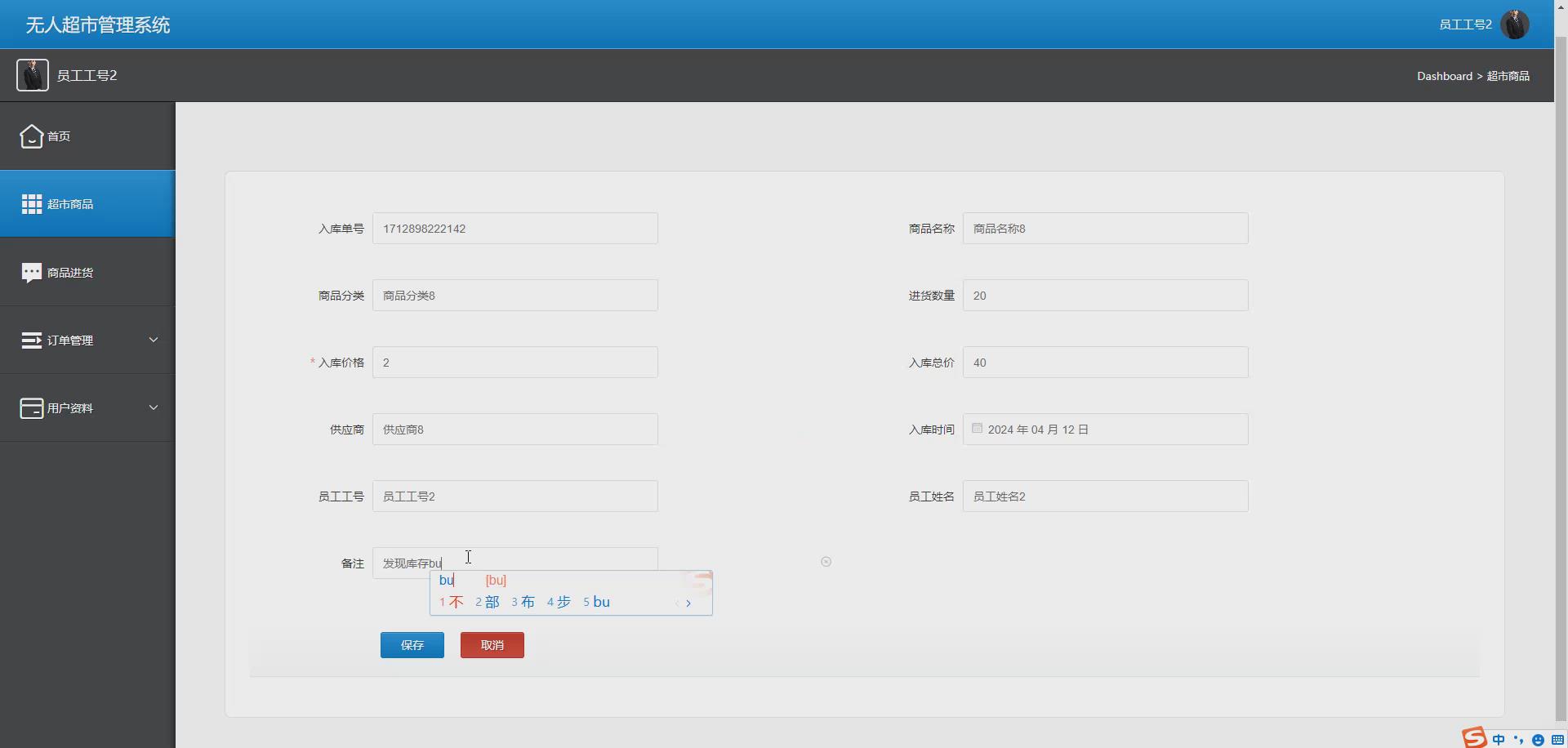
Task: Click the 入库时间 date field
Action: point(1106,430)
